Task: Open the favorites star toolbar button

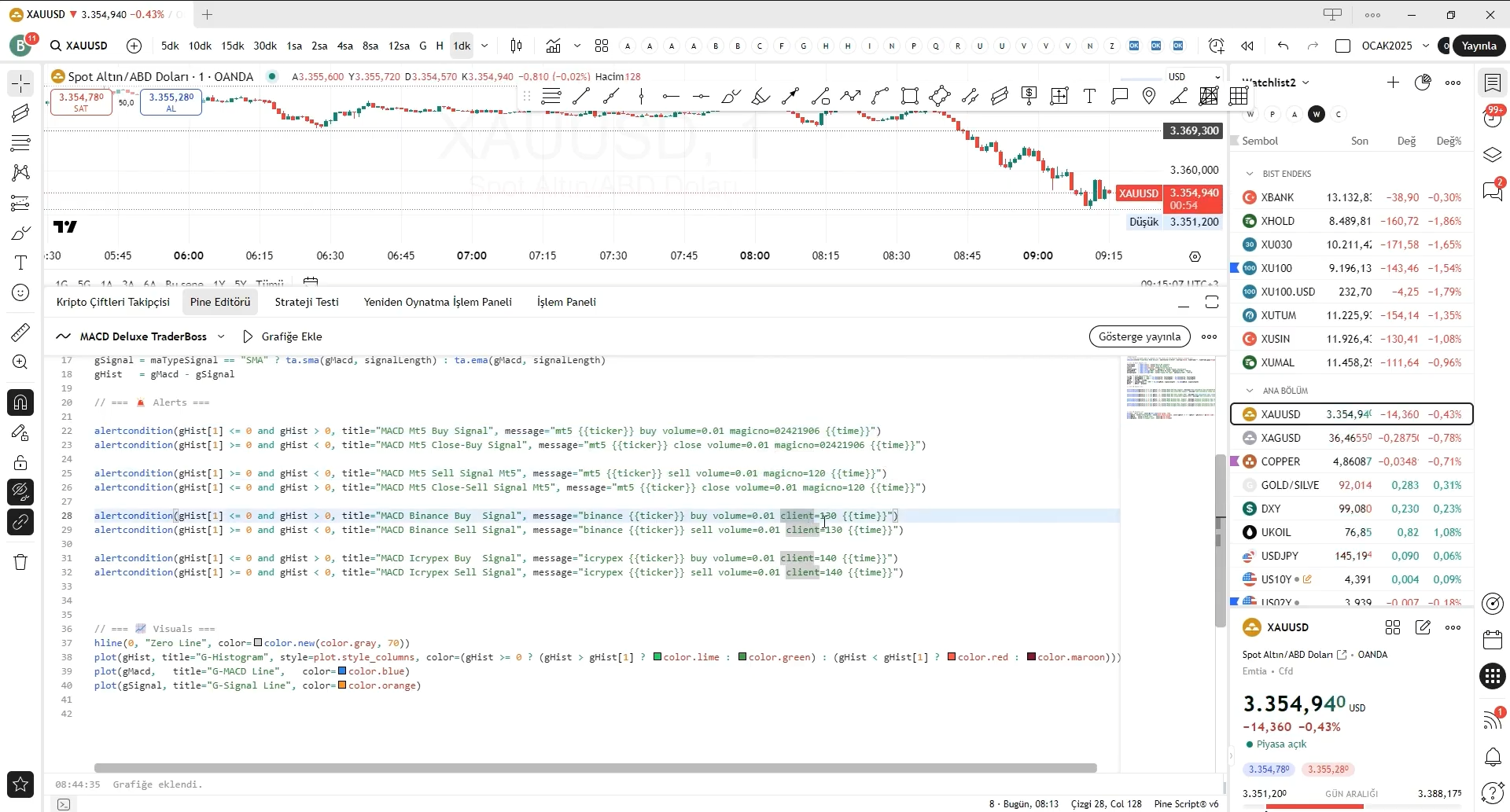Action: click(20, 784)
